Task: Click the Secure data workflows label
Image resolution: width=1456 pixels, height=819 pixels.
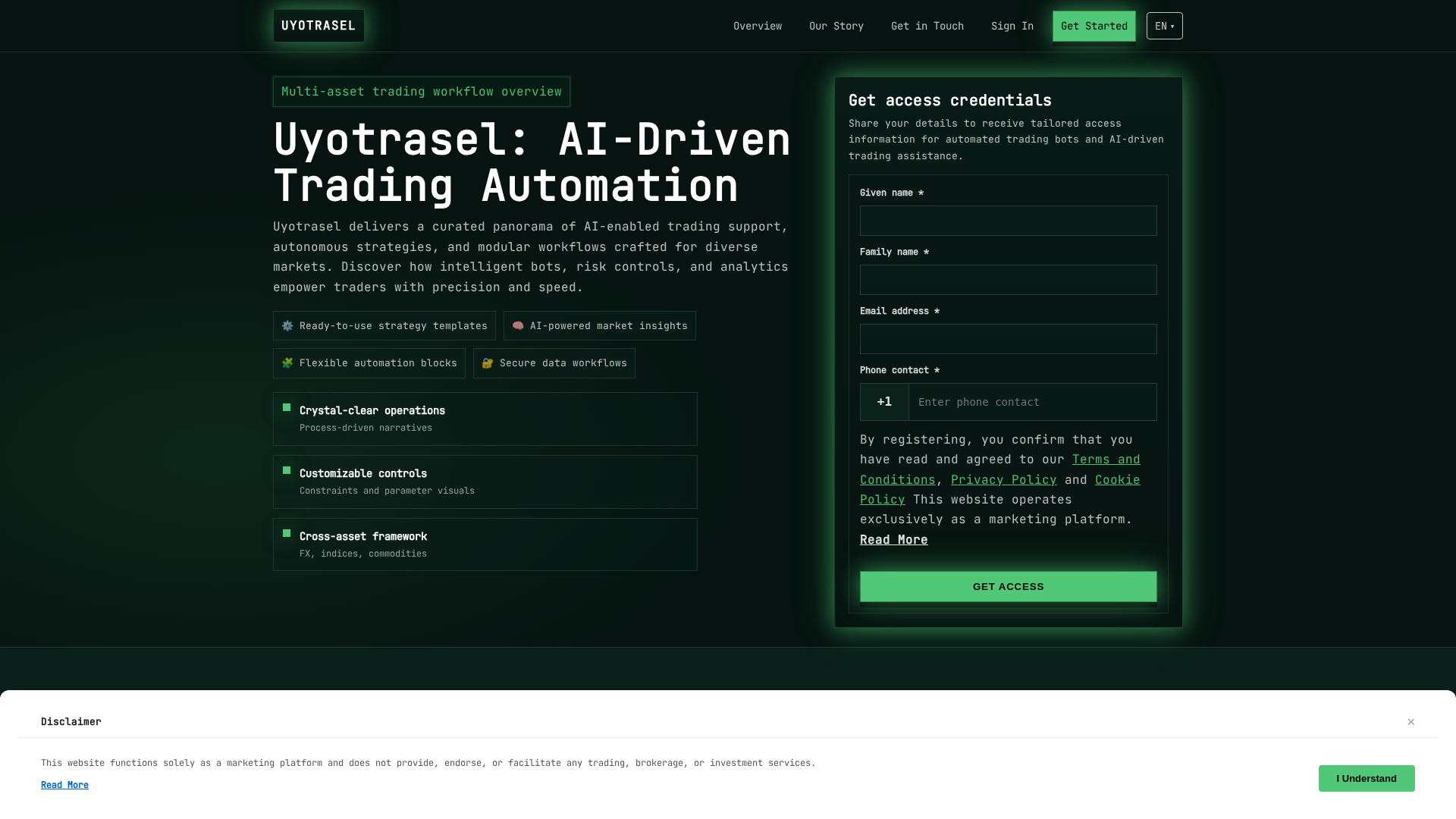Action: click(x=563, y=363)
